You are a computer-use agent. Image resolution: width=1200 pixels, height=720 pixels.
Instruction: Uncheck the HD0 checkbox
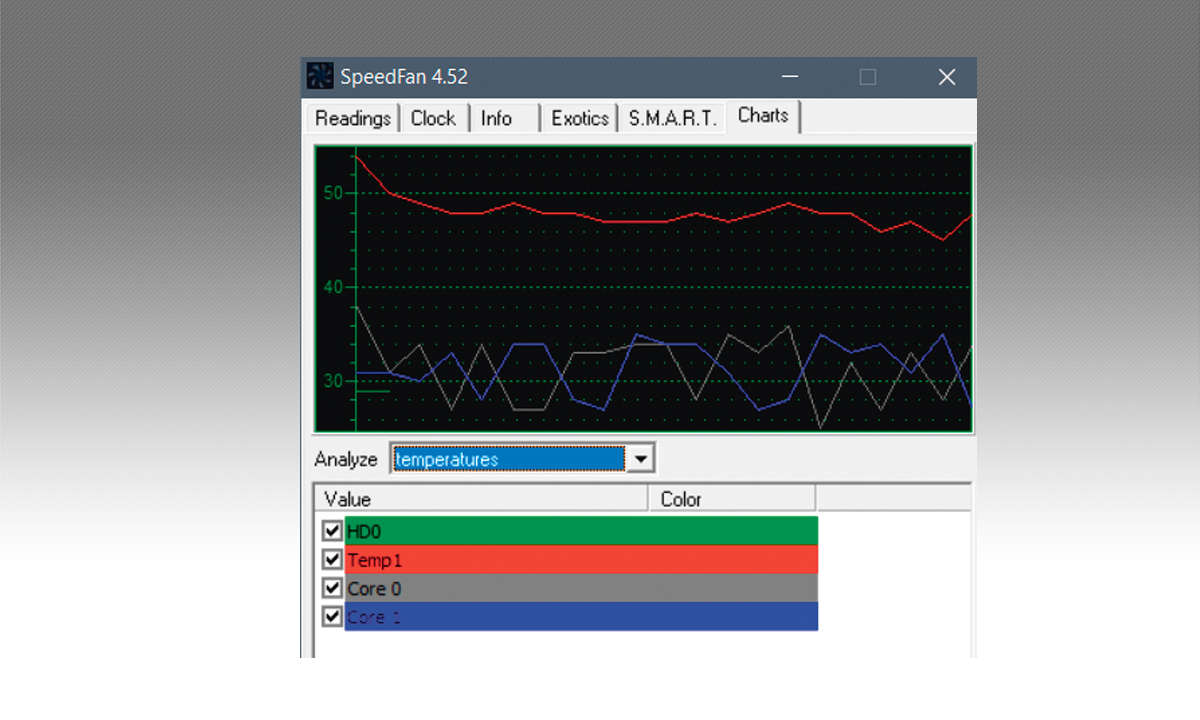tap(333, 530)
